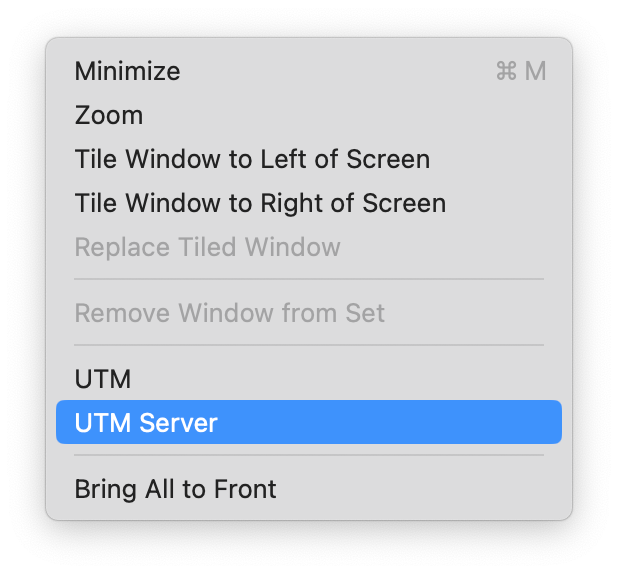Image resolution: width=618 pixels, height=574 pixels.
Task: Click the grayed-out Replace Tiled Window item
Action: [207, 247]
